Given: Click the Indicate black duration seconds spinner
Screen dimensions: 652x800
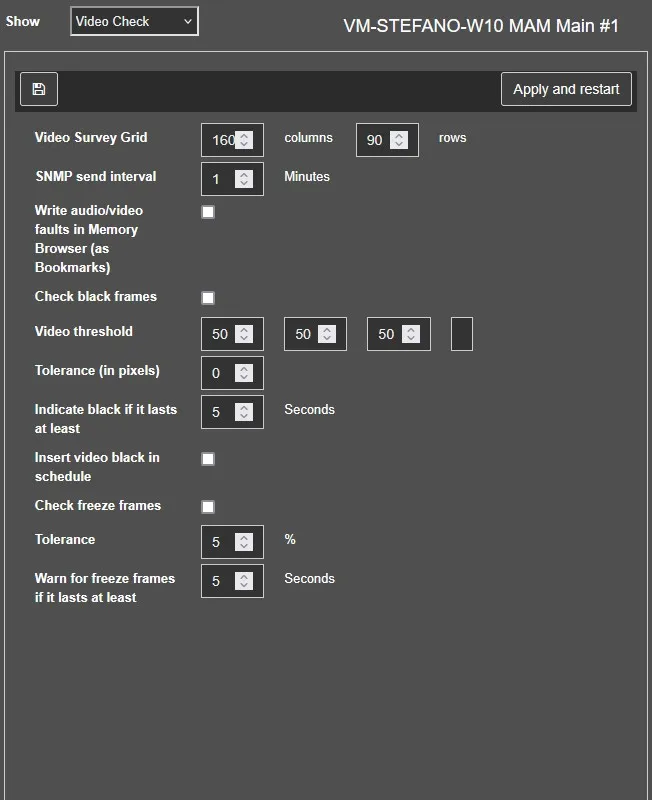Looking at the screenshot, I should (244, 412).
